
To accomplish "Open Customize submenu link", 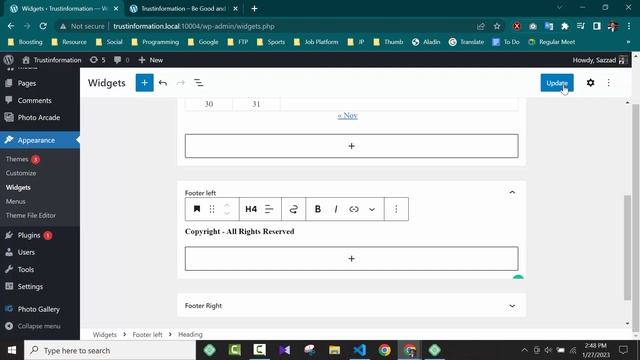I will point(21,173).
